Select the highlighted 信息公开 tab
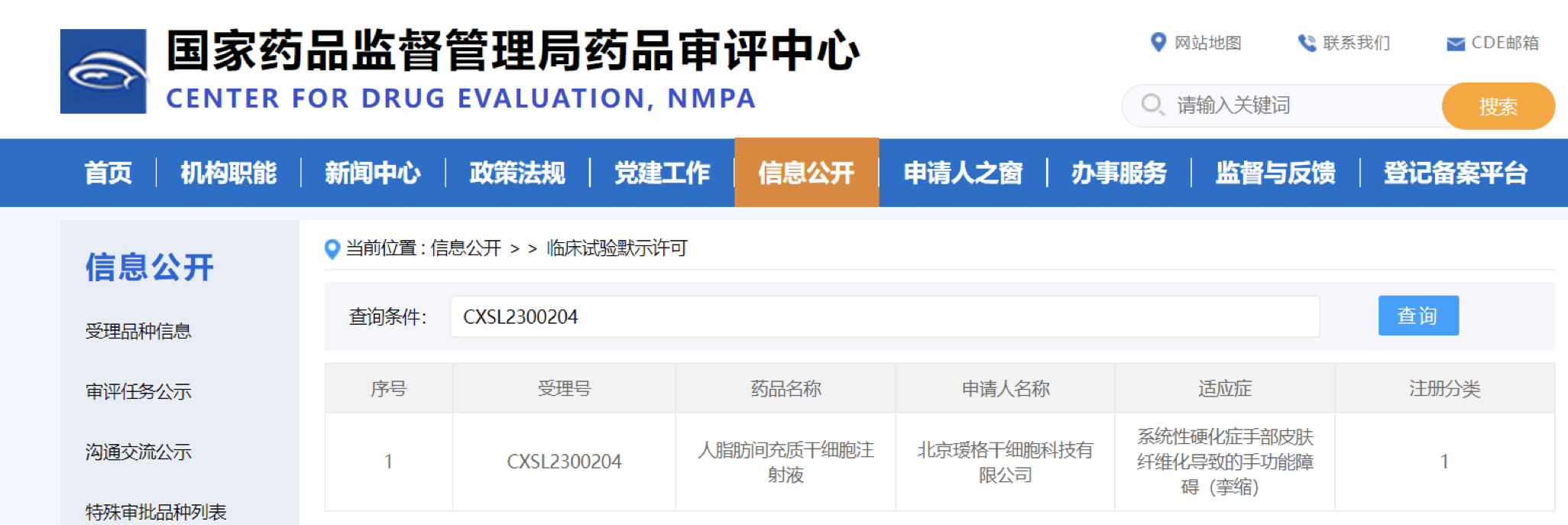The width and height of the screenshot is (1568, 525). coord(806,173)
